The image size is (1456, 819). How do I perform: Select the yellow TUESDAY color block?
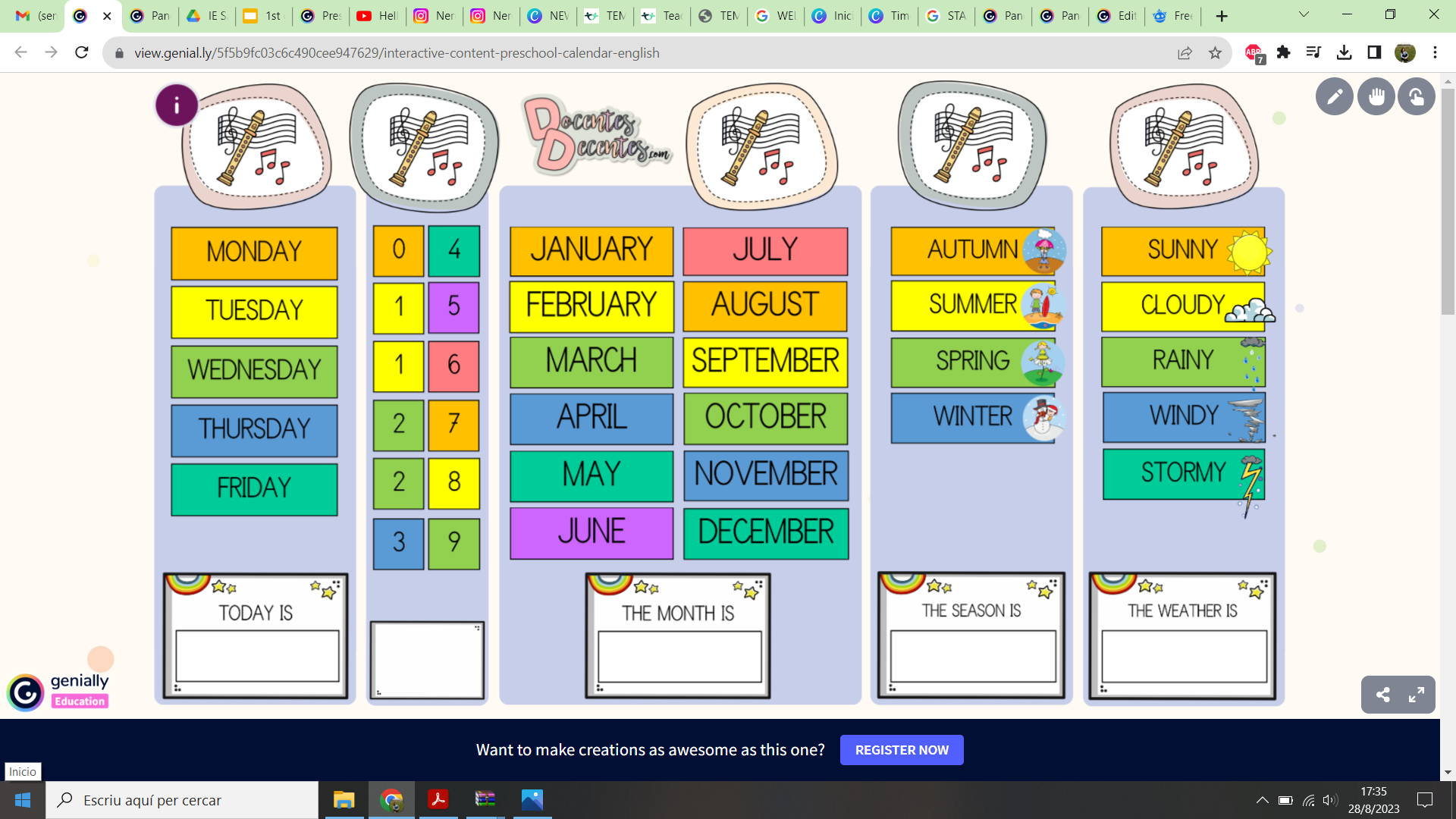click(253, 312)
